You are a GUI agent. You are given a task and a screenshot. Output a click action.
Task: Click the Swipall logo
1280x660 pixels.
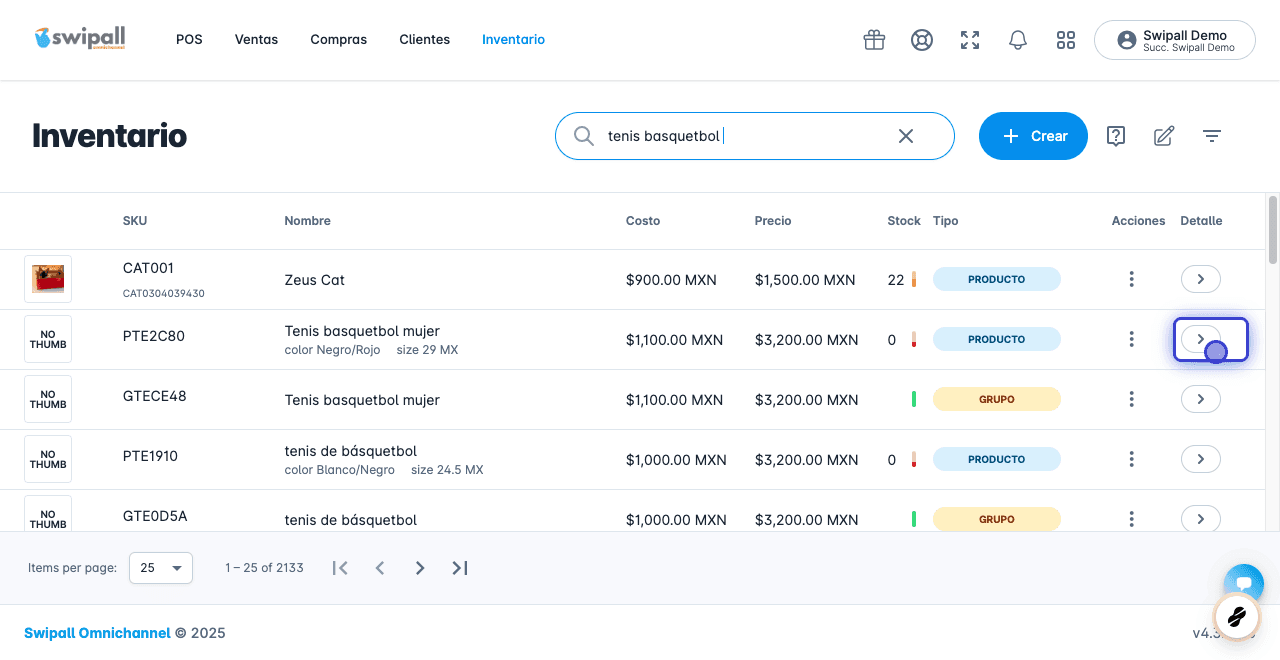(x=80, y=39)
